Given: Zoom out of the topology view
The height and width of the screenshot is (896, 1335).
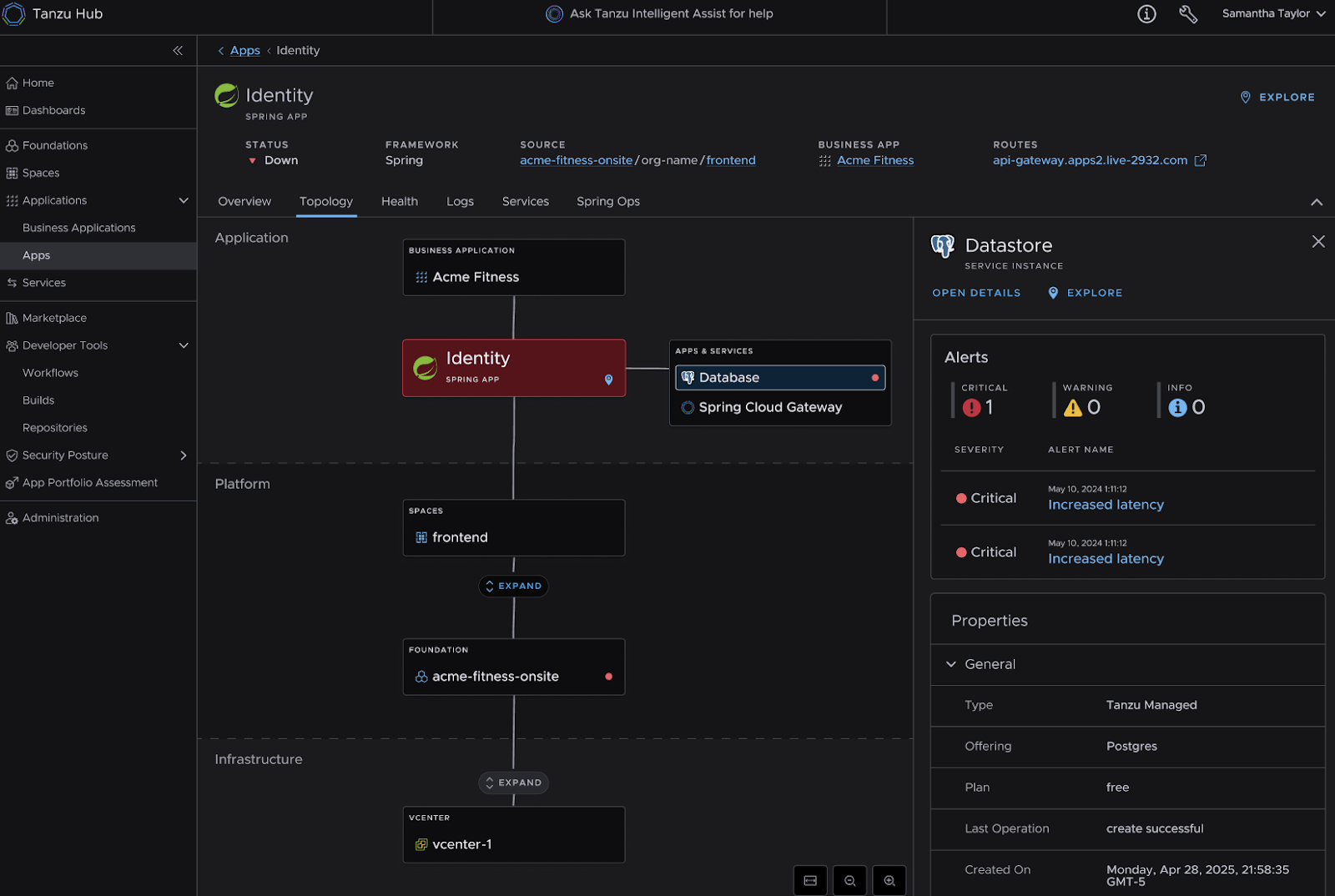Looking at the screenshot, I should tap(849, 880).
